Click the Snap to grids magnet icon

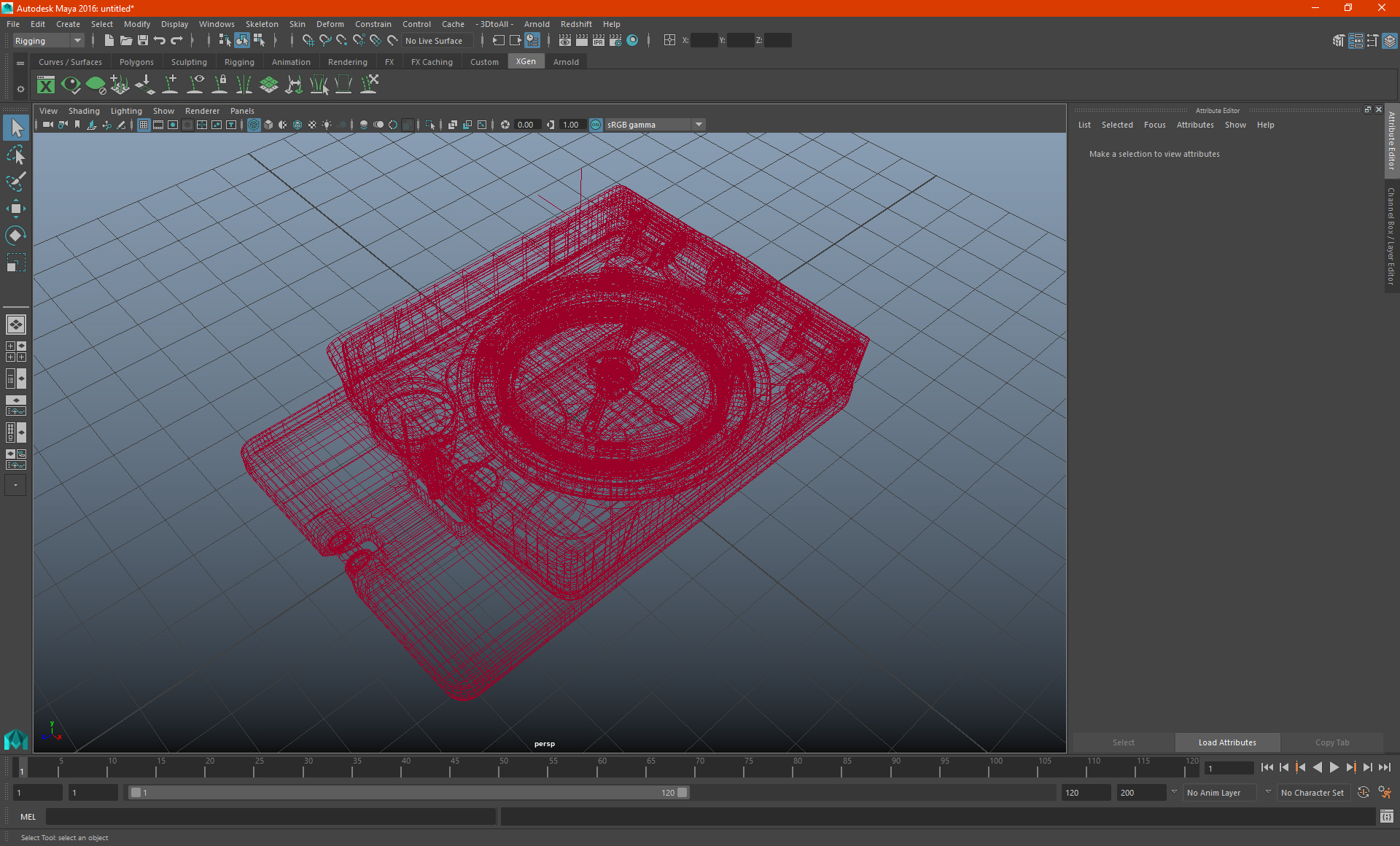click(308, 41)
